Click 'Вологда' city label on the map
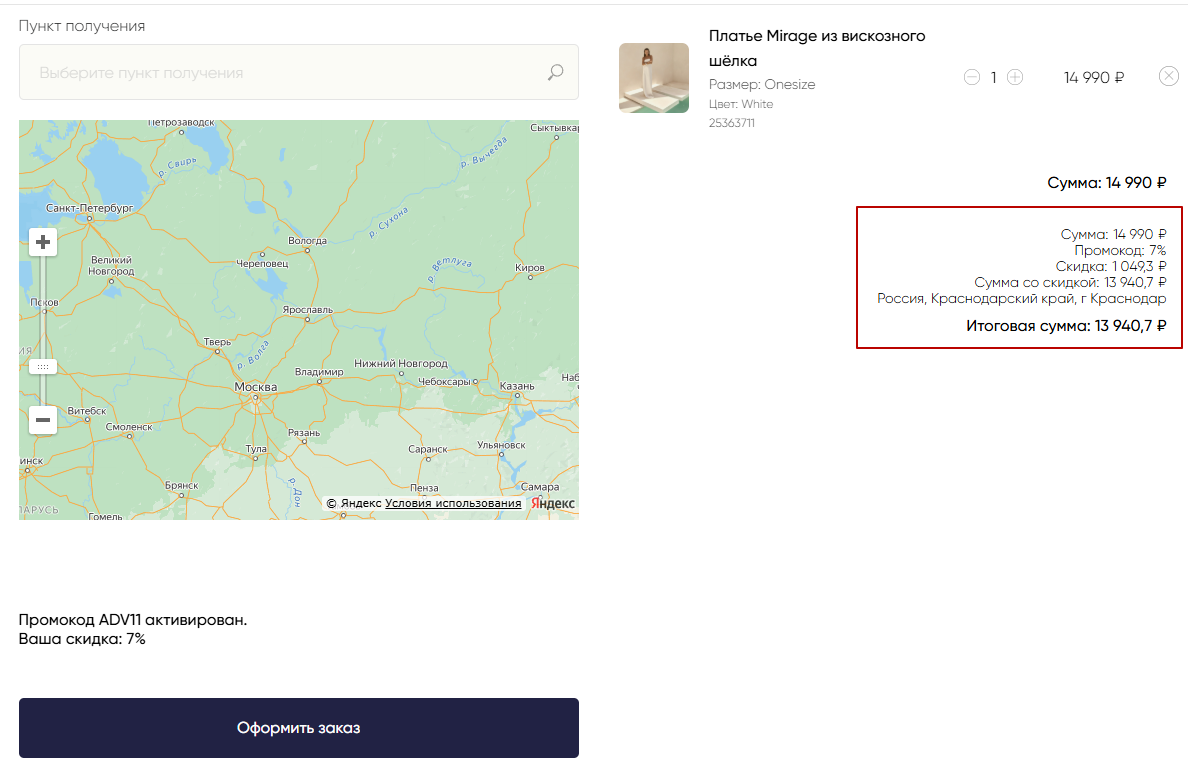 [x=308, y=241]
